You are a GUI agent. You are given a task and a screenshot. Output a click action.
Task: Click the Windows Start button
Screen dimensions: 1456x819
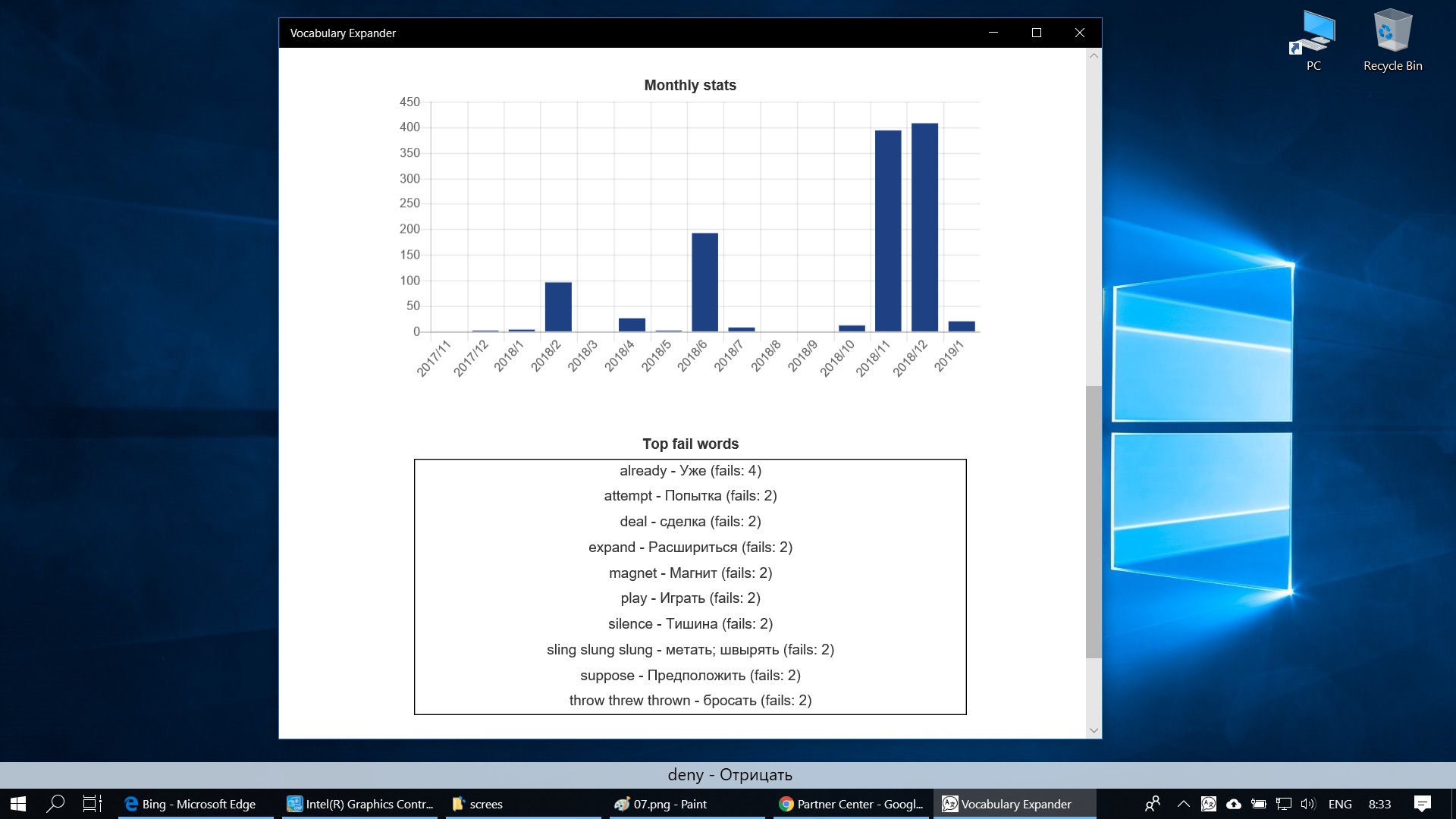pyautogui.click(x=18, y=804)
